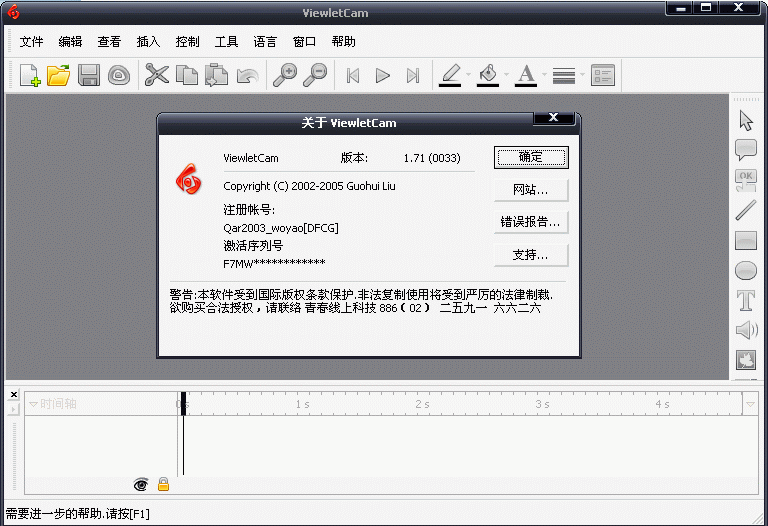Jump to previous slide control
768x526 pixels.
coord(353,76)
